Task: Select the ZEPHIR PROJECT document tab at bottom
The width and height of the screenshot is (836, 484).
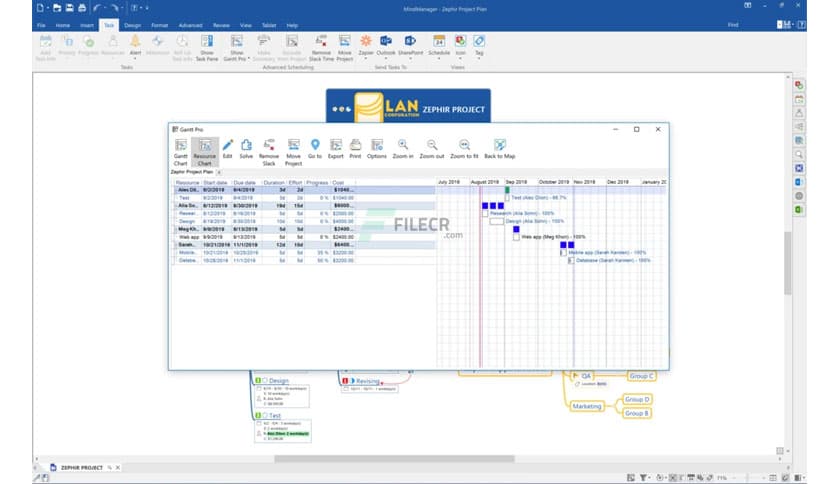Action: [82, 467]
